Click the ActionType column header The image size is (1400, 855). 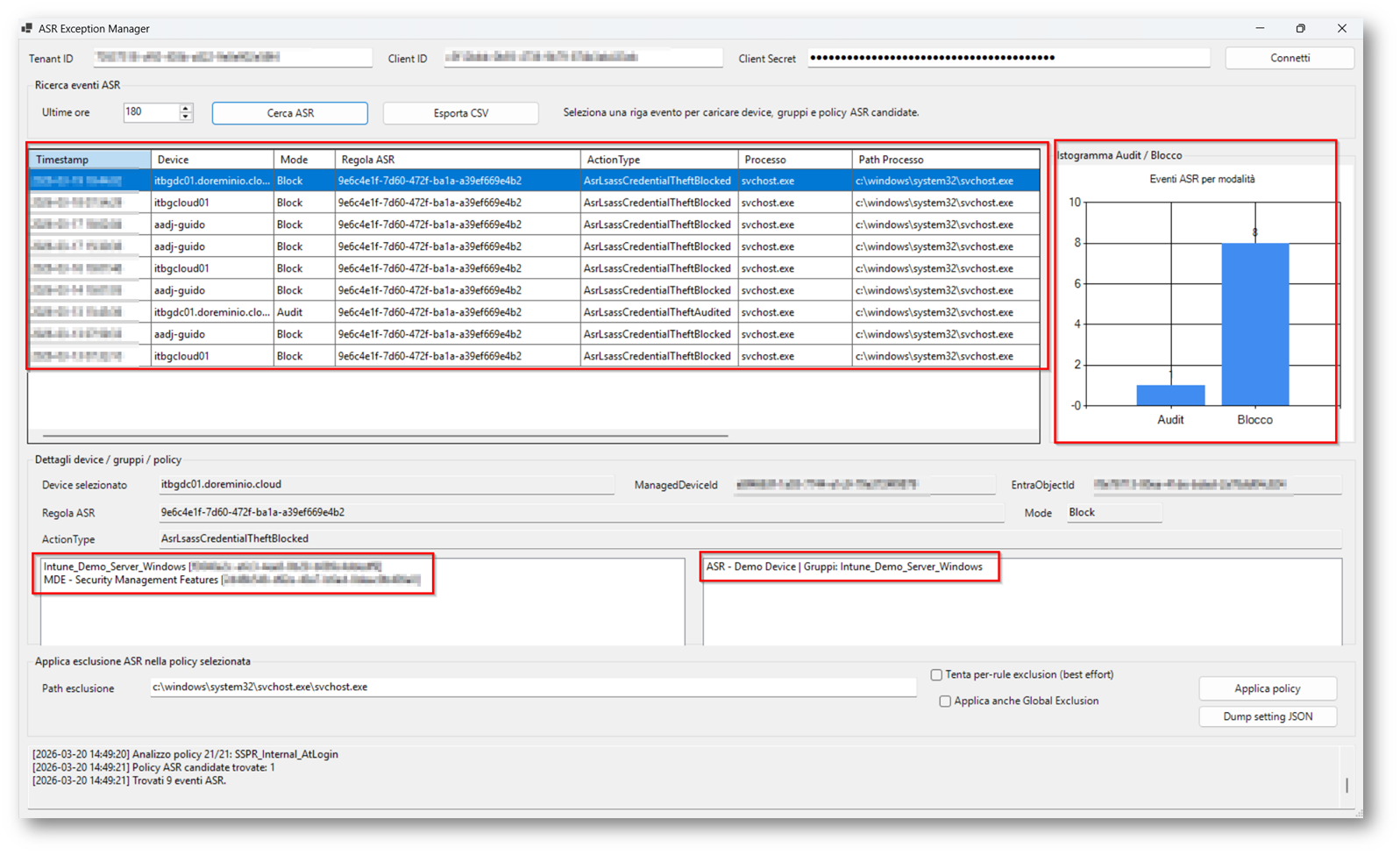pyautogui.click(x=657, y=160)
